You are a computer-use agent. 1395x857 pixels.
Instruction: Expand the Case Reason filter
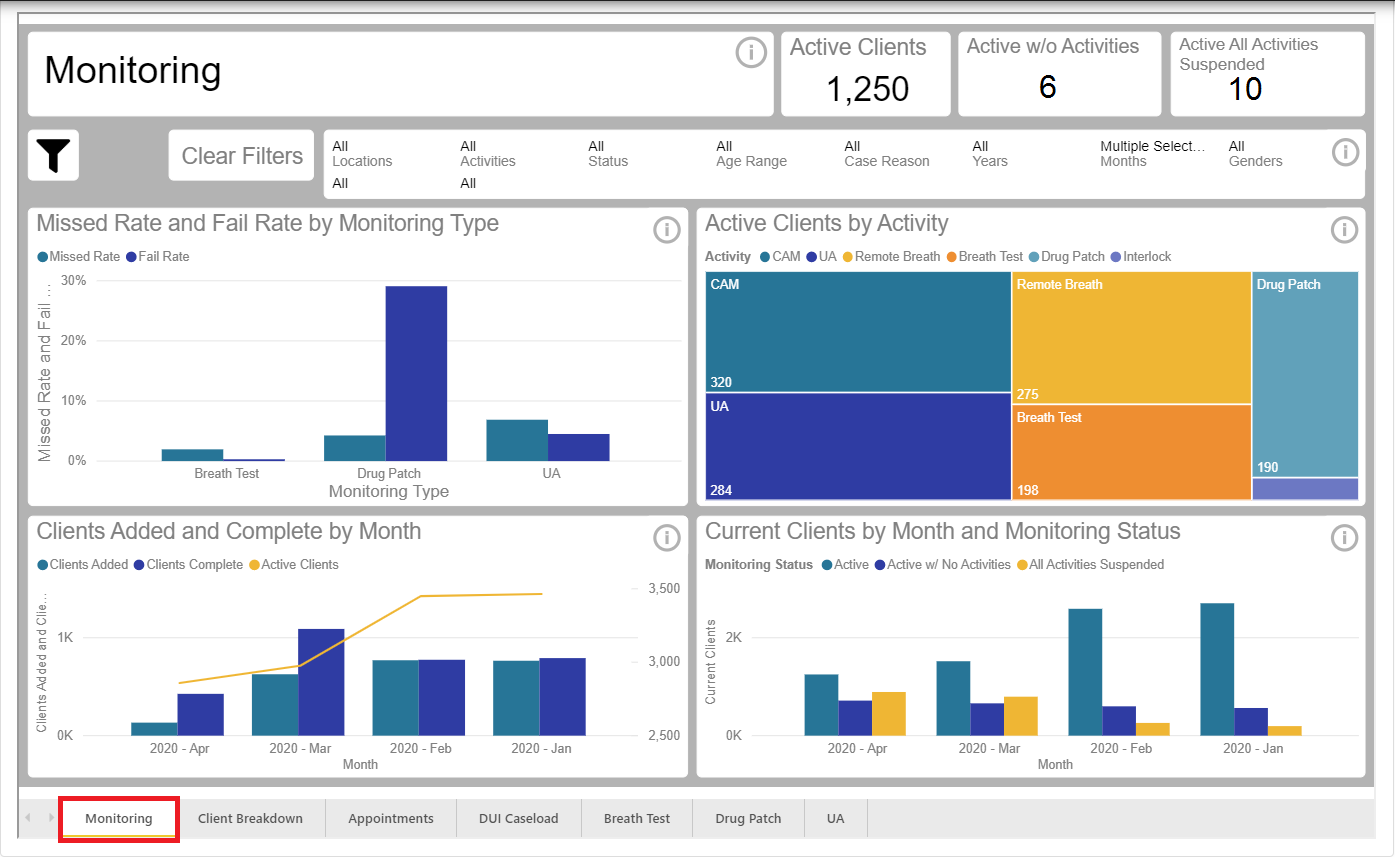[x=886, y=153]
